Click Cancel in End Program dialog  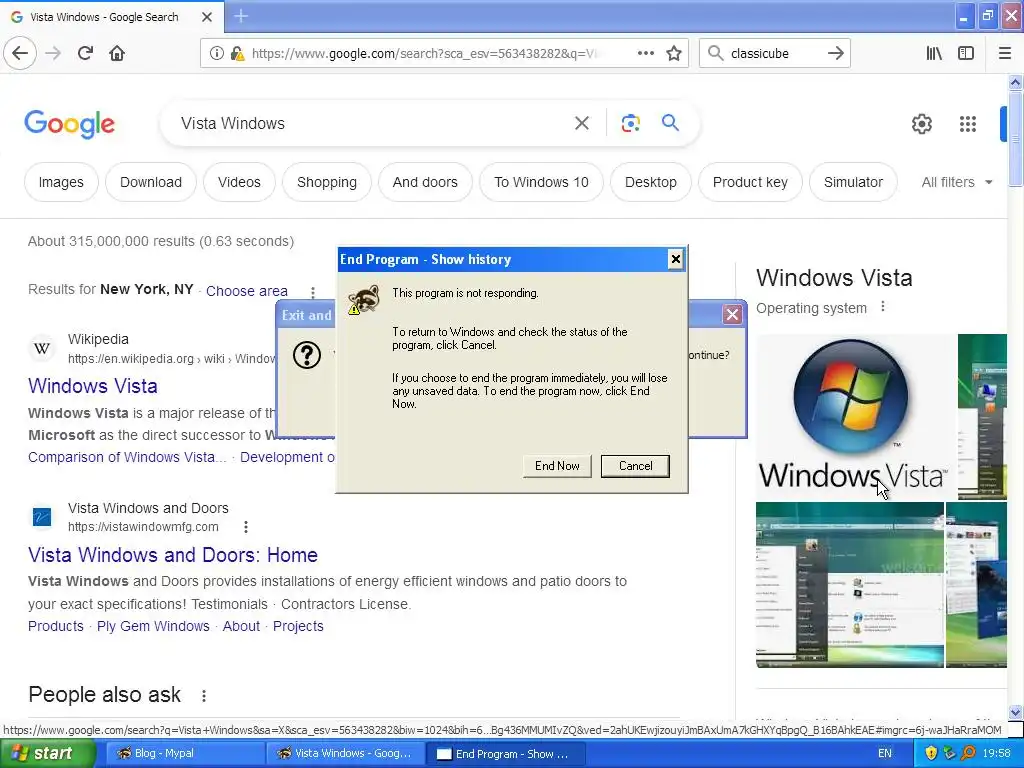coord(635,466)
